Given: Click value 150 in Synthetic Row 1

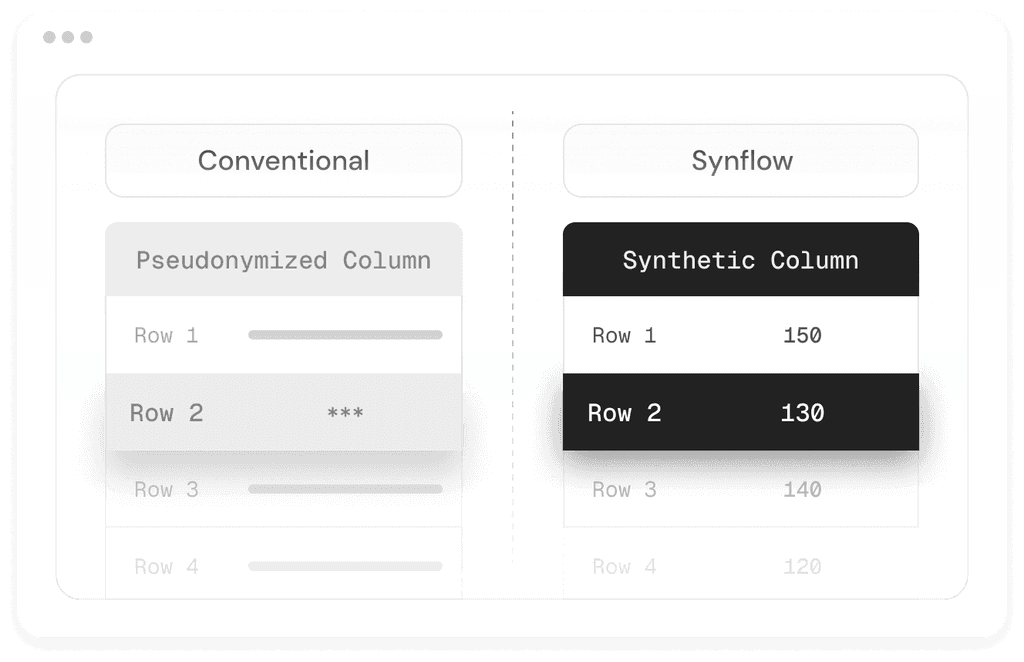Looking at the screenshot, I should tap(802, 335).
